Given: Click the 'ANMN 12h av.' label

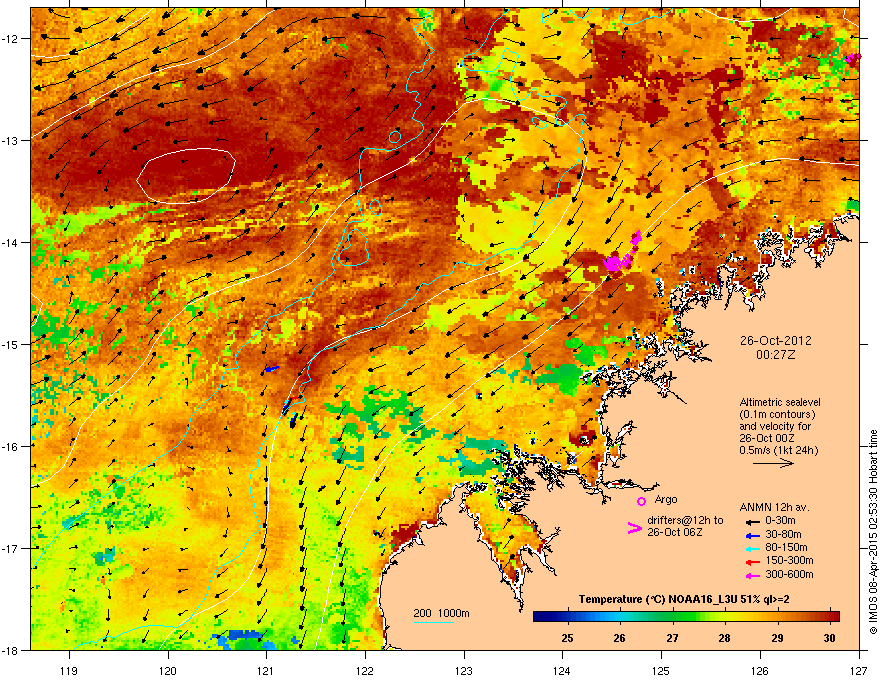Looking at the screenshot, I should point(774,507).
